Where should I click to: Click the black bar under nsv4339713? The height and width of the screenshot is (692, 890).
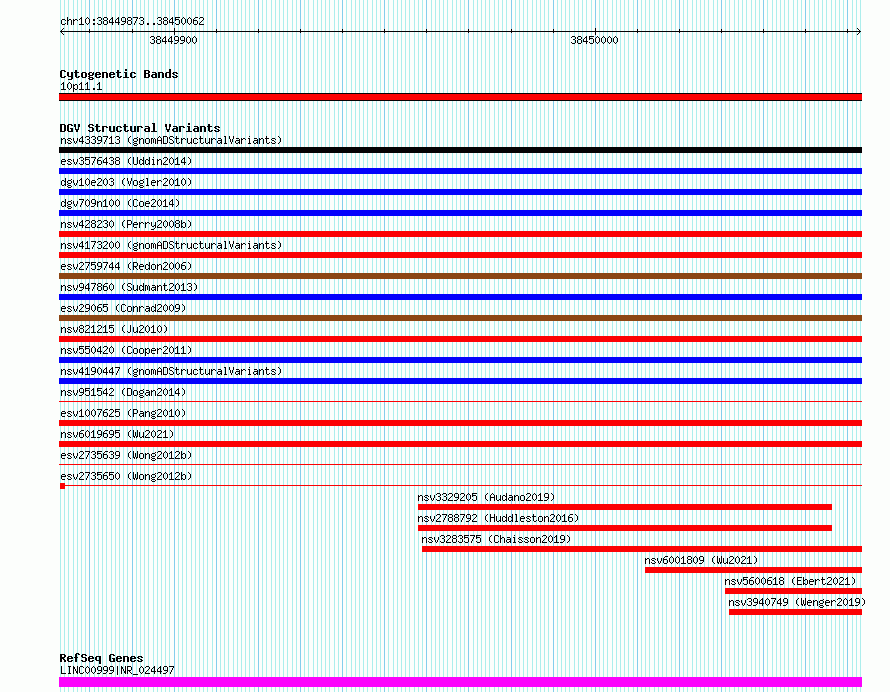click(x=460, y=150)
